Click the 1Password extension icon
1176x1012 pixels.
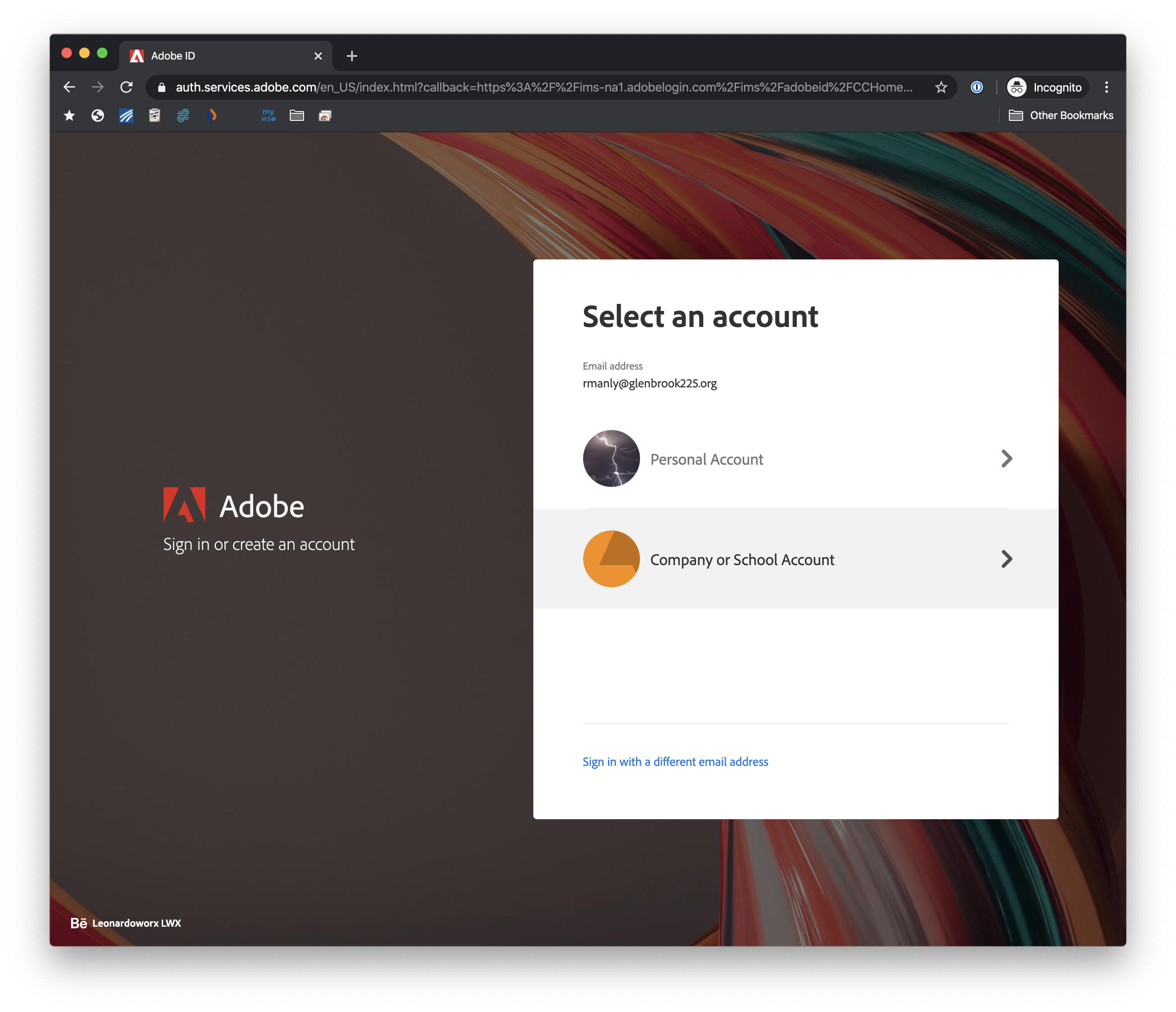point(976,88)
